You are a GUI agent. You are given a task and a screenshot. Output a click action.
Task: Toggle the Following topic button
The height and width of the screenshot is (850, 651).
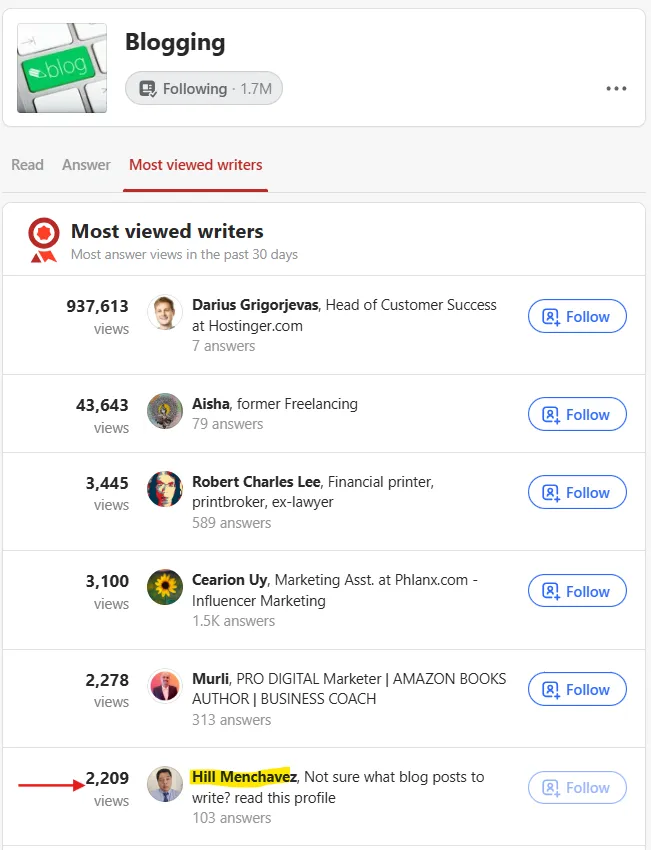(x=204, y=88)
